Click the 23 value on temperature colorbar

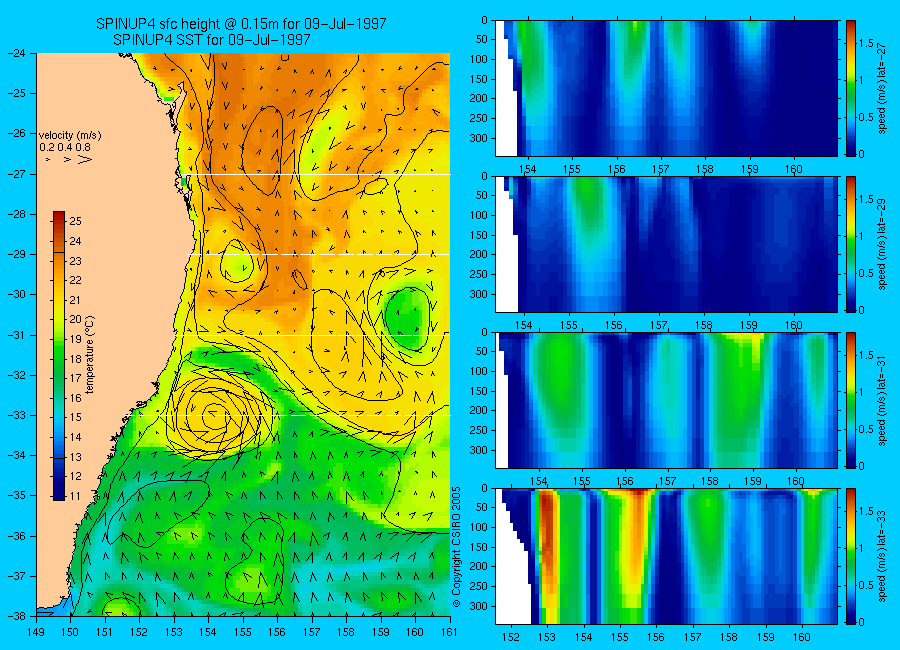[x=75, y=261]
